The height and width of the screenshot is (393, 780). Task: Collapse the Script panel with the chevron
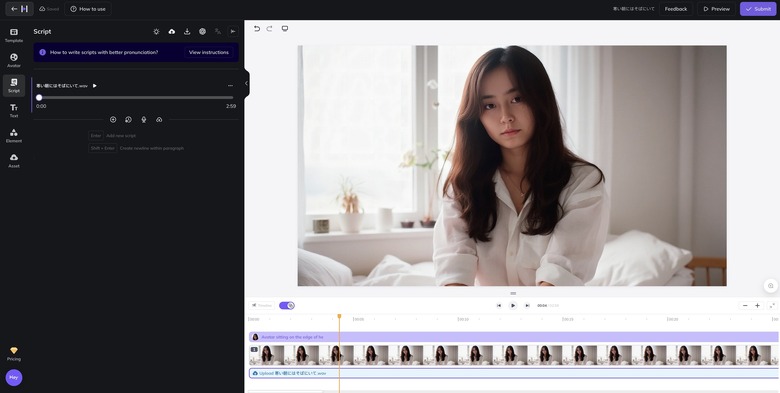(x=246, y=84)
